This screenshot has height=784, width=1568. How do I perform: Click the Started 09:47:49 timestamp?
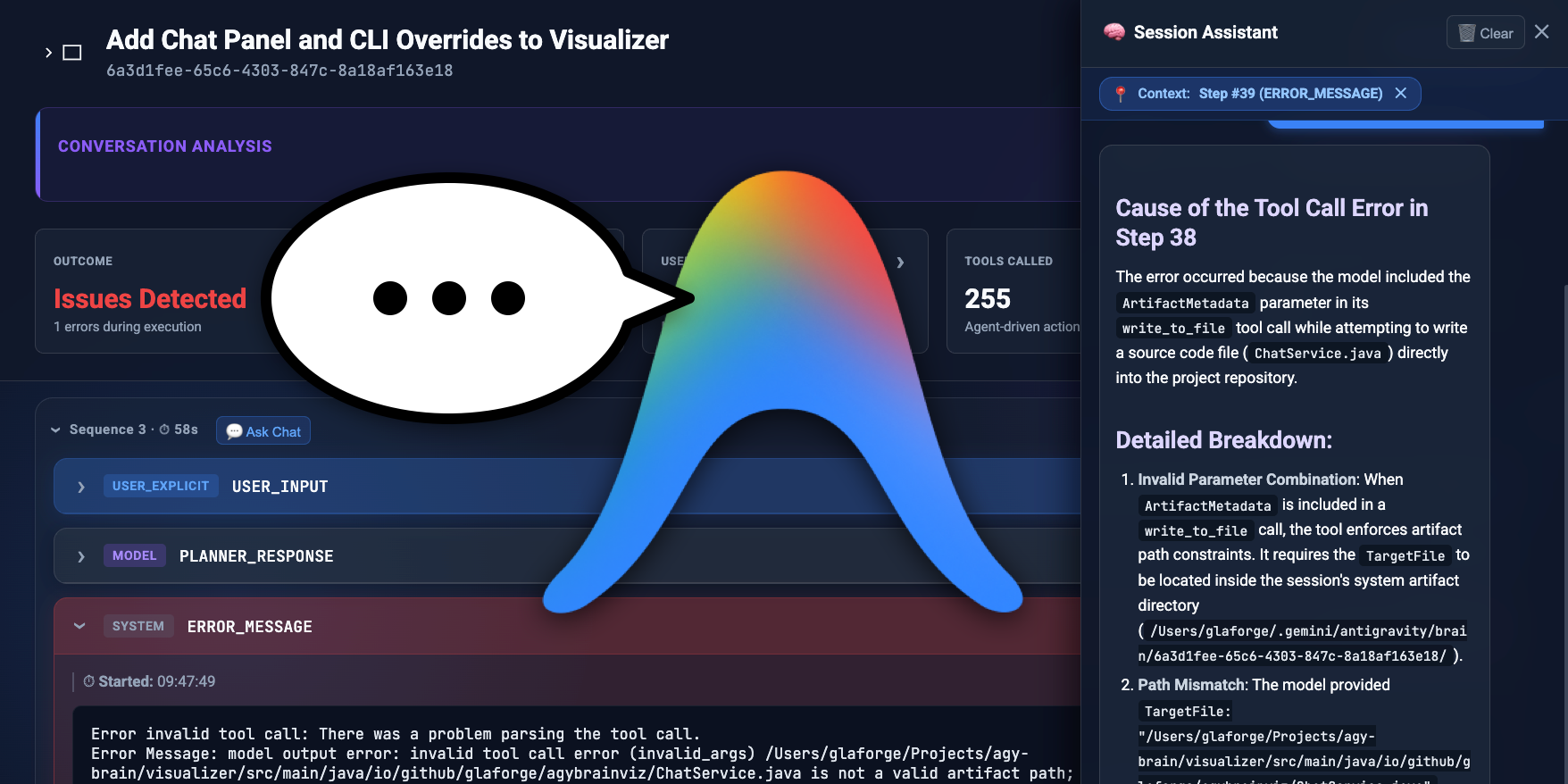pos(149,681)
